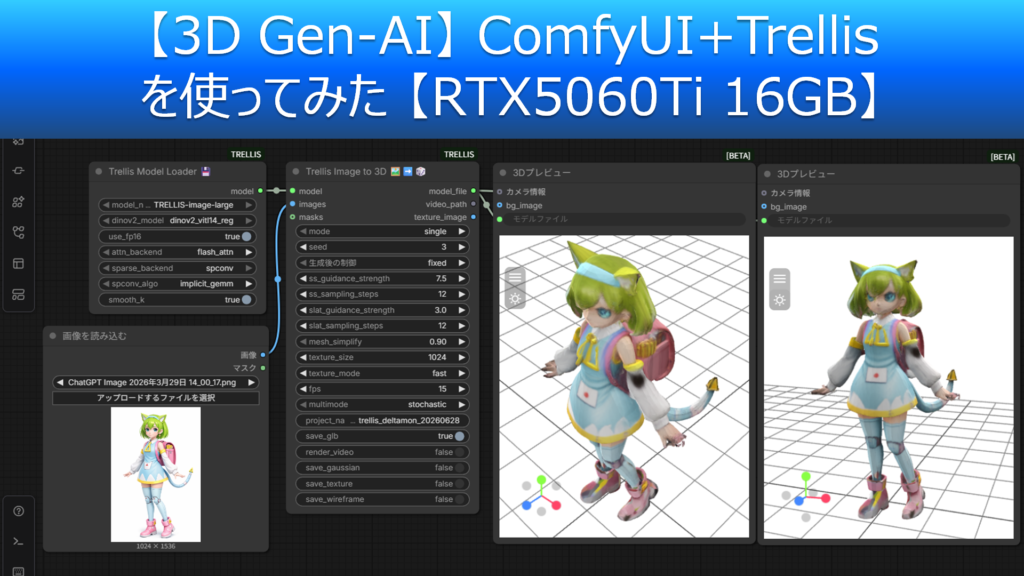Click the light sun icon in second 3D preview
Viewport: 1024px width, 576px height.
780,300
